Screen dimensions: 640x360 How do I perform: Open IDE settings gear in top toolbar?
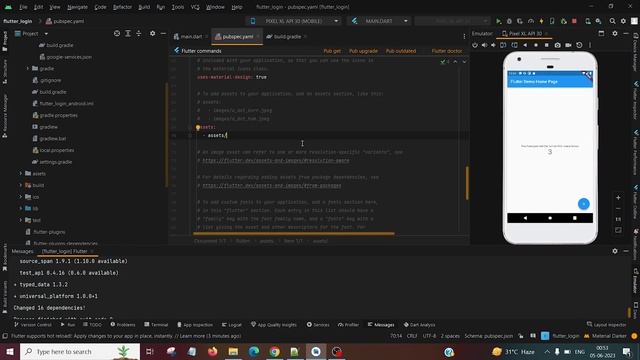(623, 21)
